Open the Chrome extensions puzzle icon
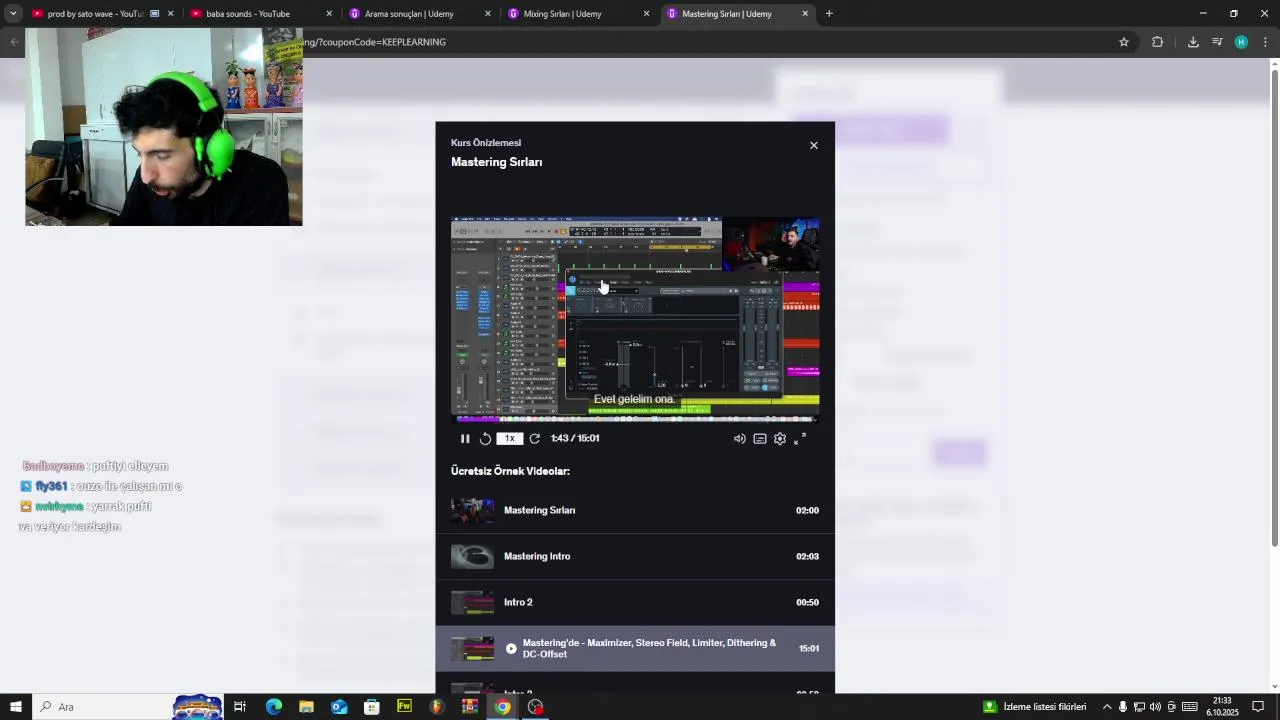 pos(1158,42)
